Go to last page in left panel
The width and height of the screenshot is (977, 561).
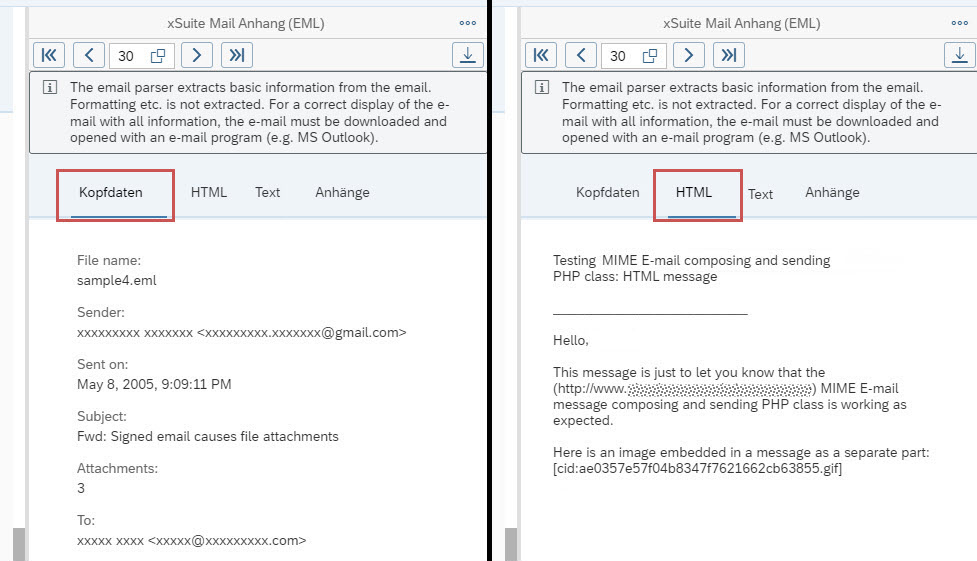pyautogui.click(x=237, y=55)
